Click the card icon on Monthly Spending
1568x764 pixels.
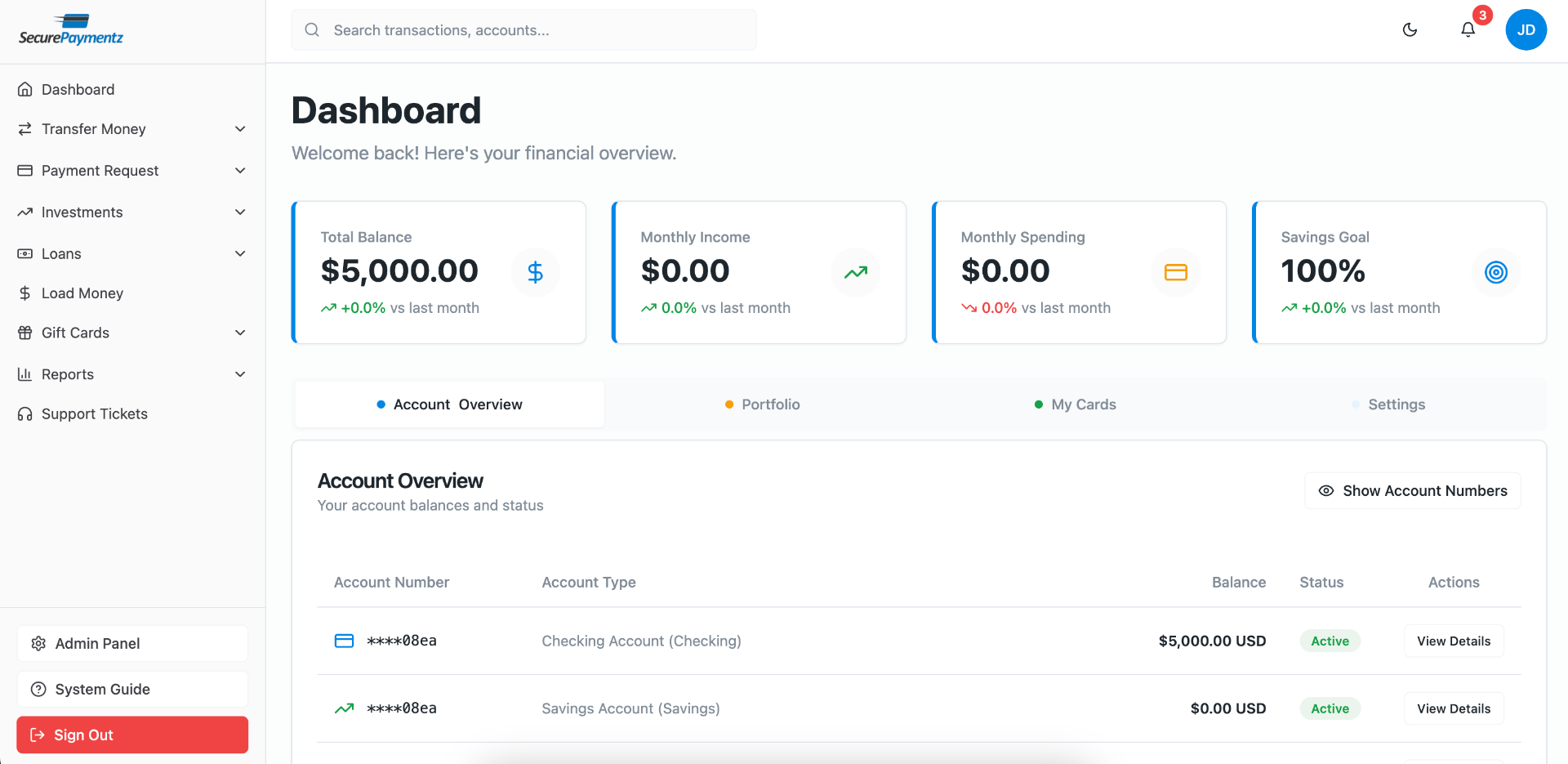(1176, 272)
